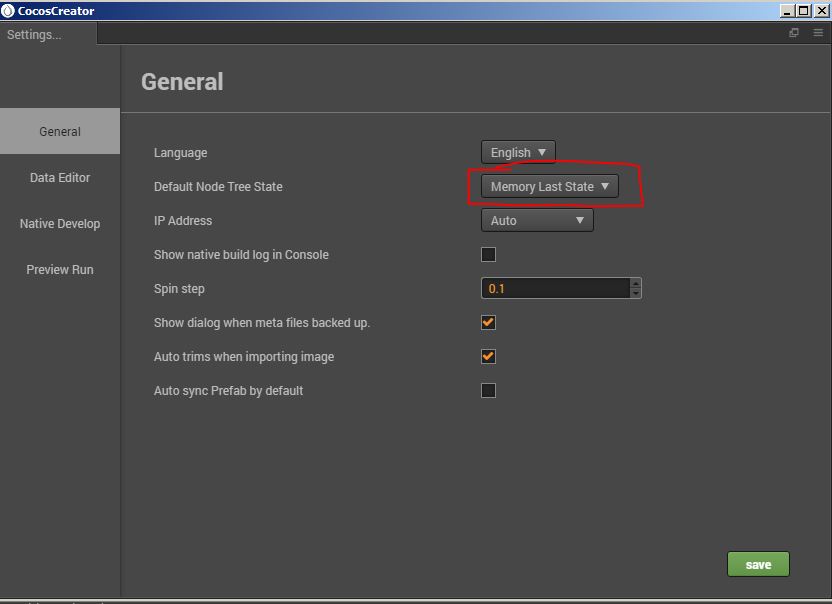Expand Default Node Tree State dropdown

[x=549, y=187]
